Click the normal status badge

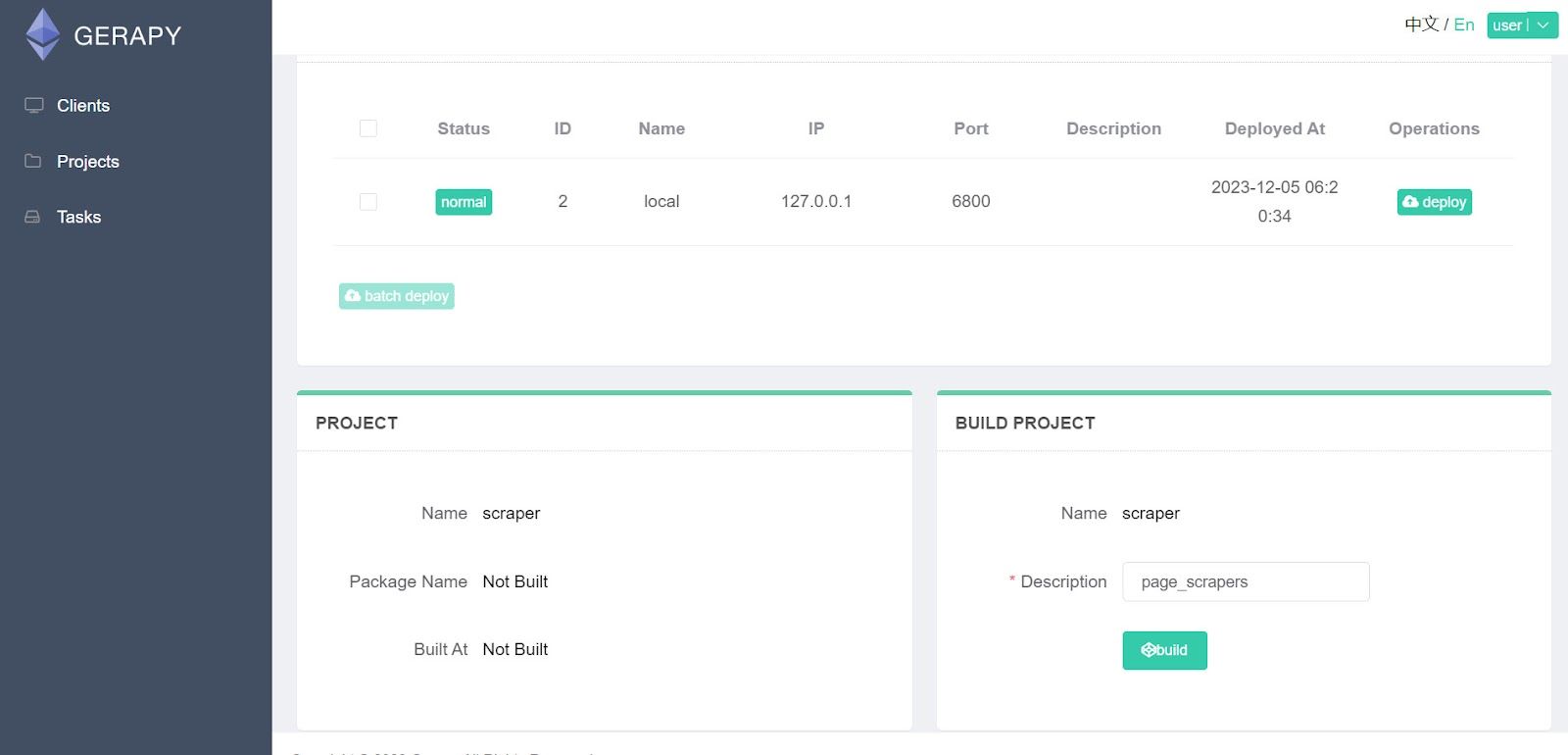point(464,202)
